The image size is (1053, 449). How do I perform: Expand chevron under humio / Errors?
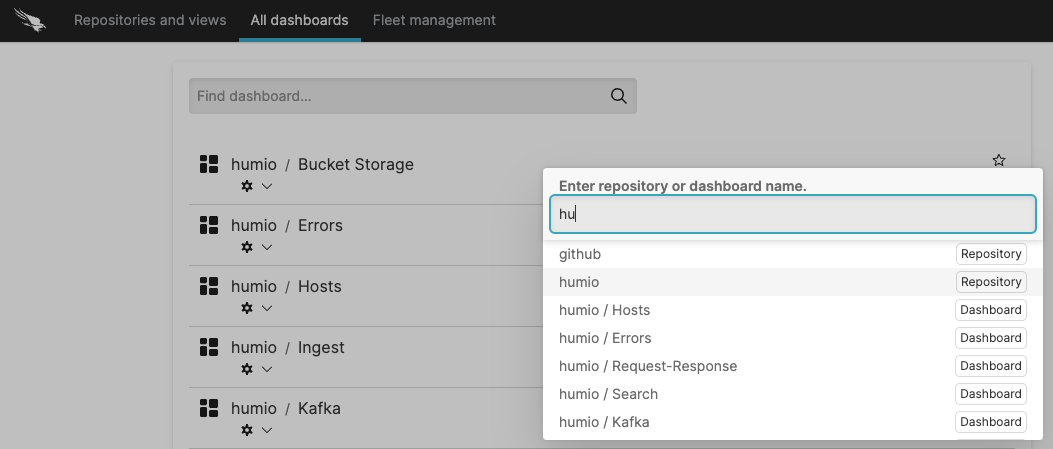coord(267,247)
